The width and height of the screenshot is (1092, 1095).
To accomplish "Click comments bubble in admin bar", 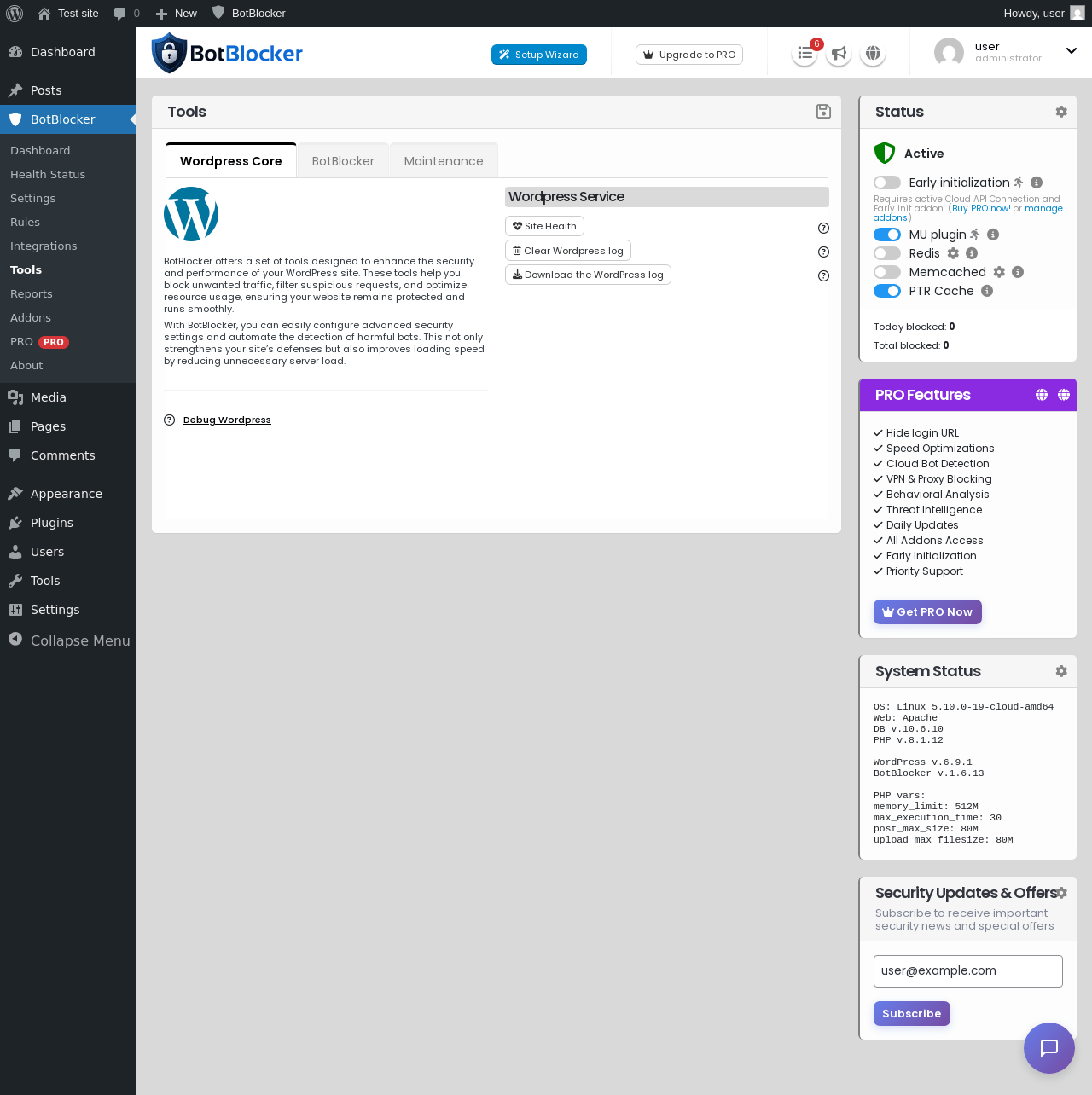I will (126, 14).
